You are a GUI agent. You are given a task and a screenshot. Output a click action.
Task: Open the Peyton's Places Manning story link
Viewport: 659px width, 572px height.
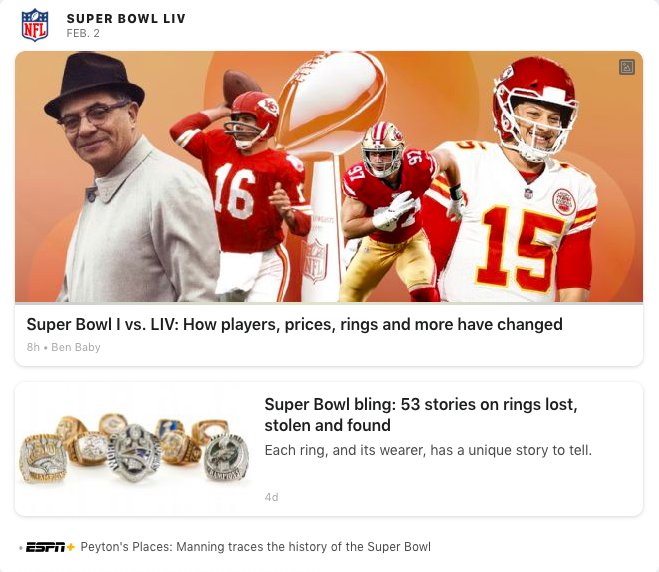(255, 547)
